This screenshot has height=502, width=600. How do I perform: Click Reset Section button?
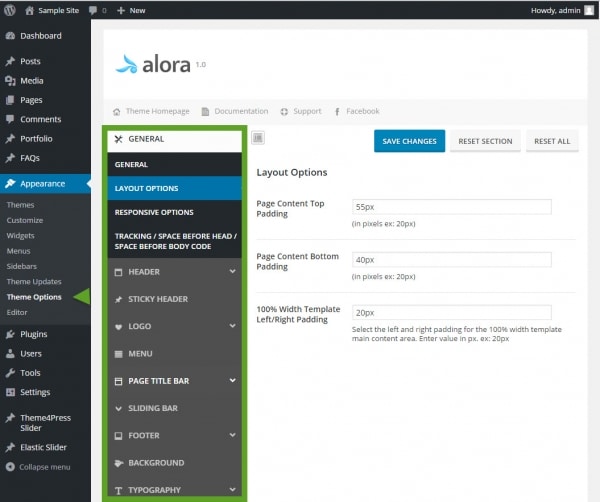coord(485,141)
